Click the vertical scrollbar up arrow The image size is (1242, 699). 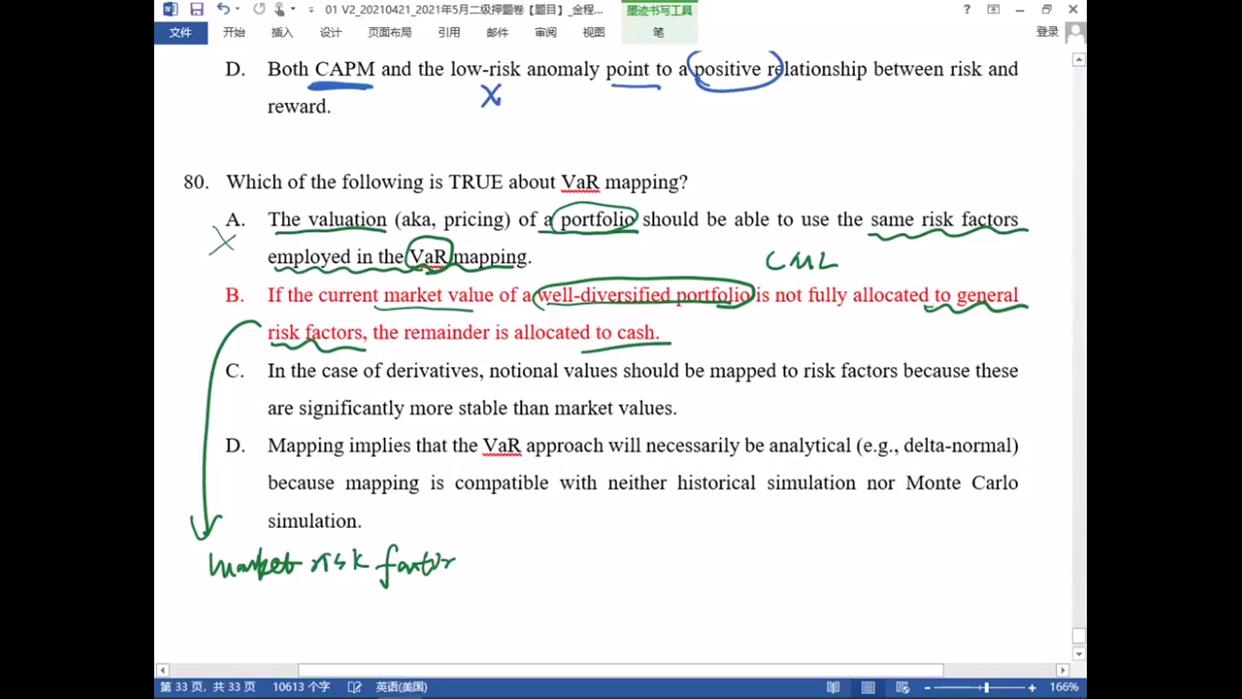point(1078,60)
